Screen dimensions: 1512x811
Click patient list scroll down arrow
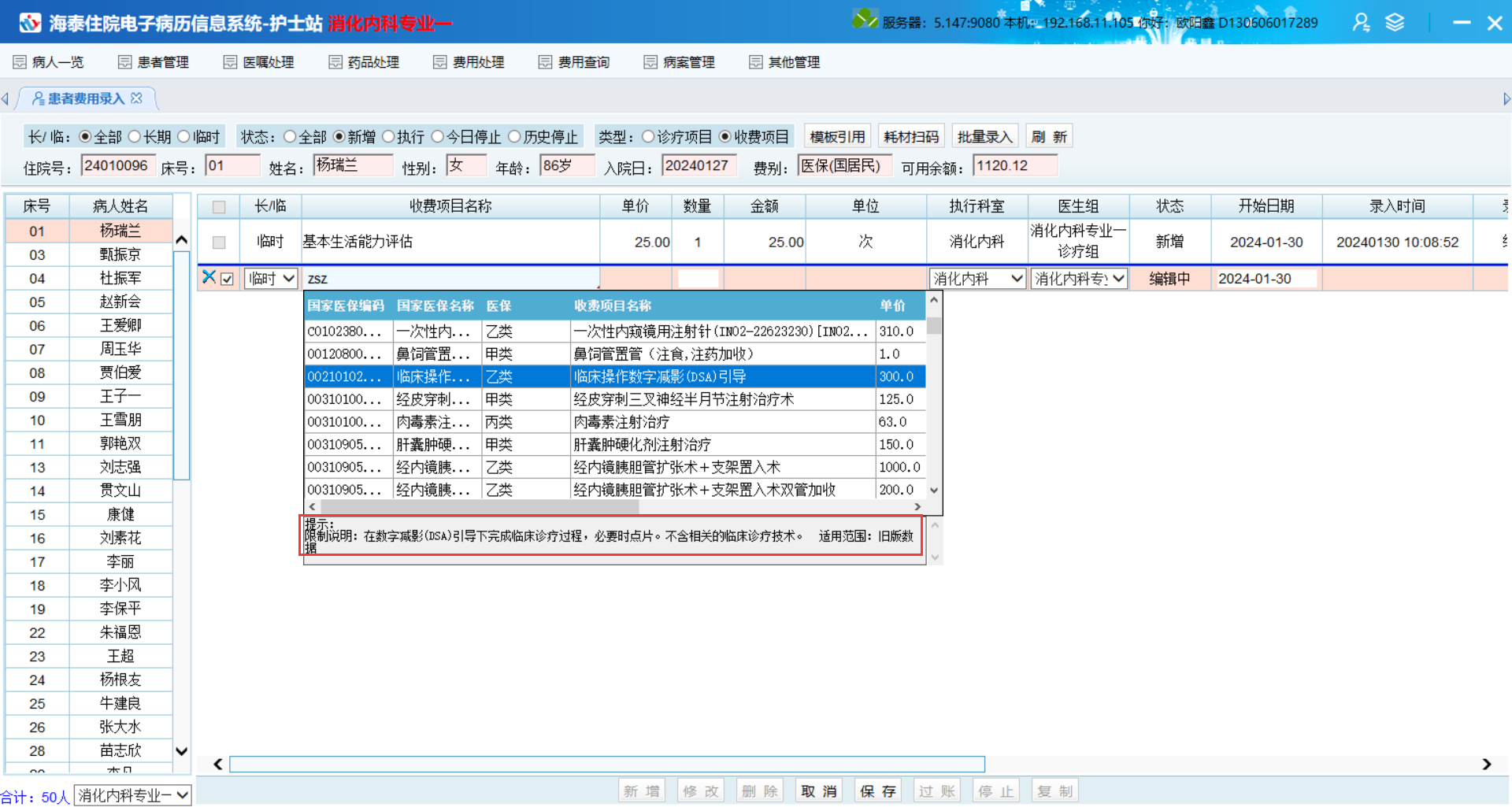tap(181, 751)
